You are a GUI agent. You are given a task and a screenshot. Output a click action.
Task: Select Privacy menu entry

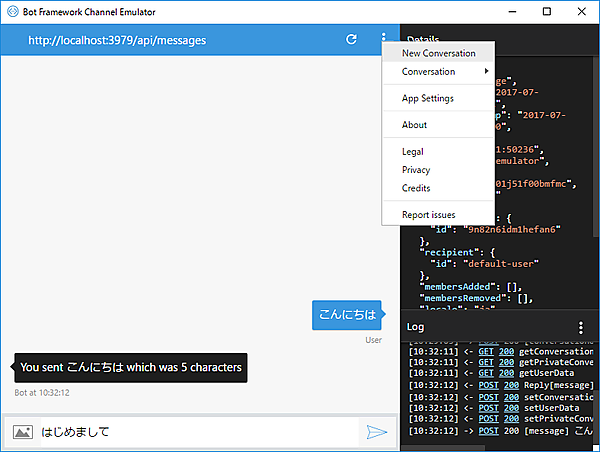439,170
